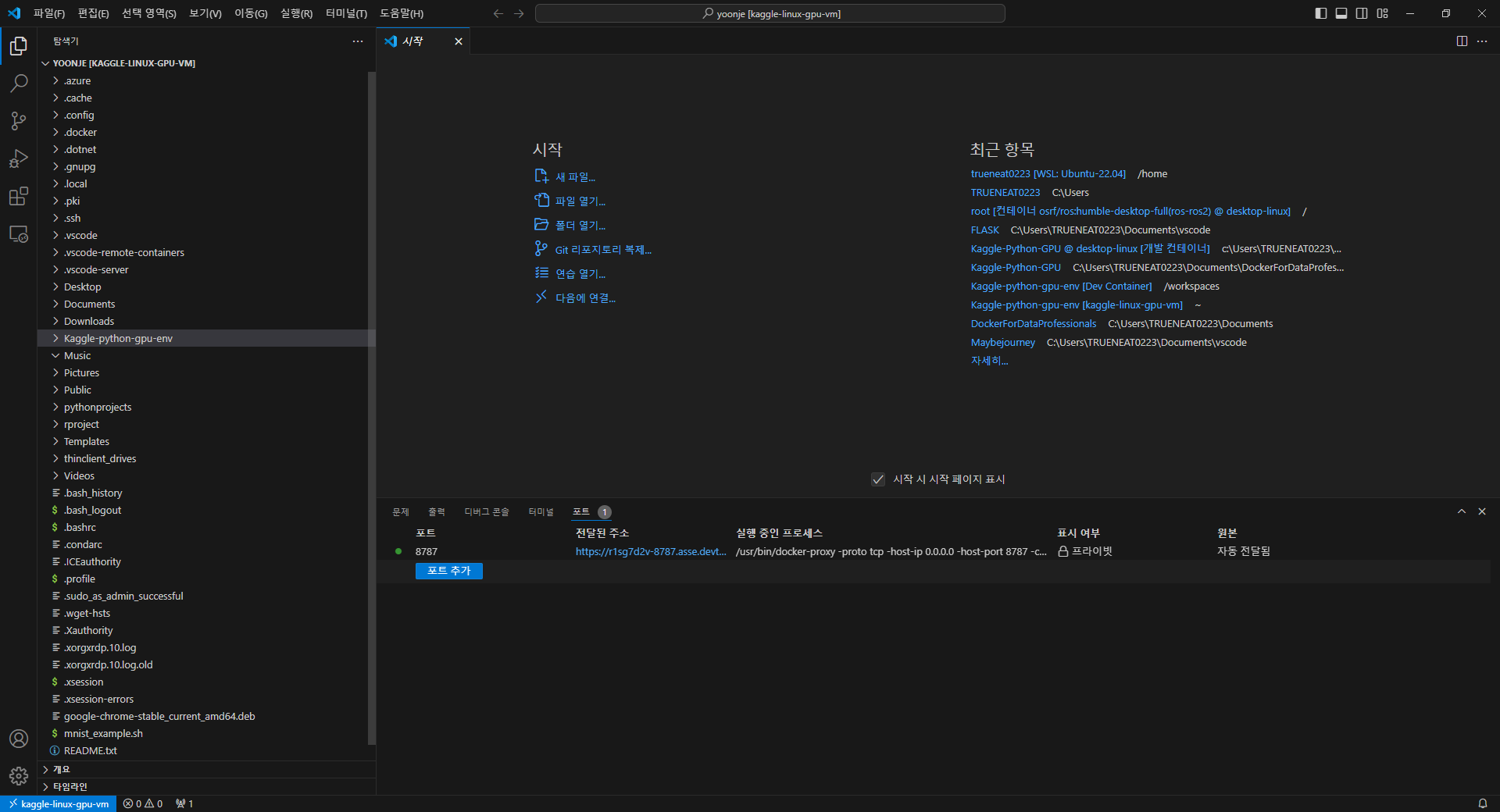Screen dimensions: 1500x812
Task: Click the Explorer sidebar vertical scrollbar
Action: point(372,408)
